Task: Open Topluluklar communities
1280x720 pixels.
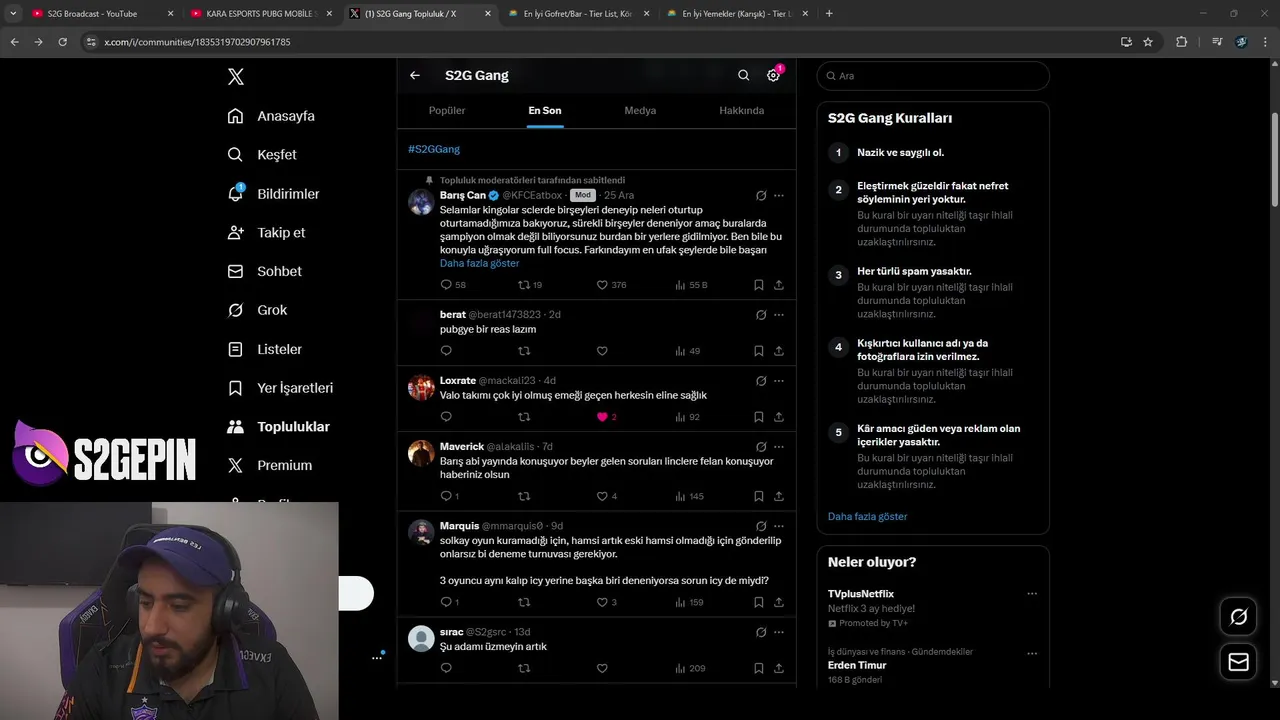Action: tap(278, 426)
